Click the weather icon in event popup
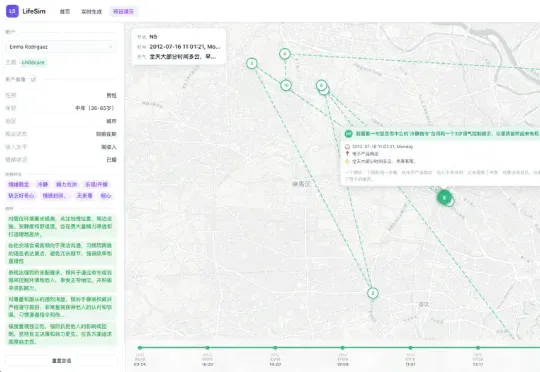Screen dimensions: 540x372 click(x=347, y=161)
